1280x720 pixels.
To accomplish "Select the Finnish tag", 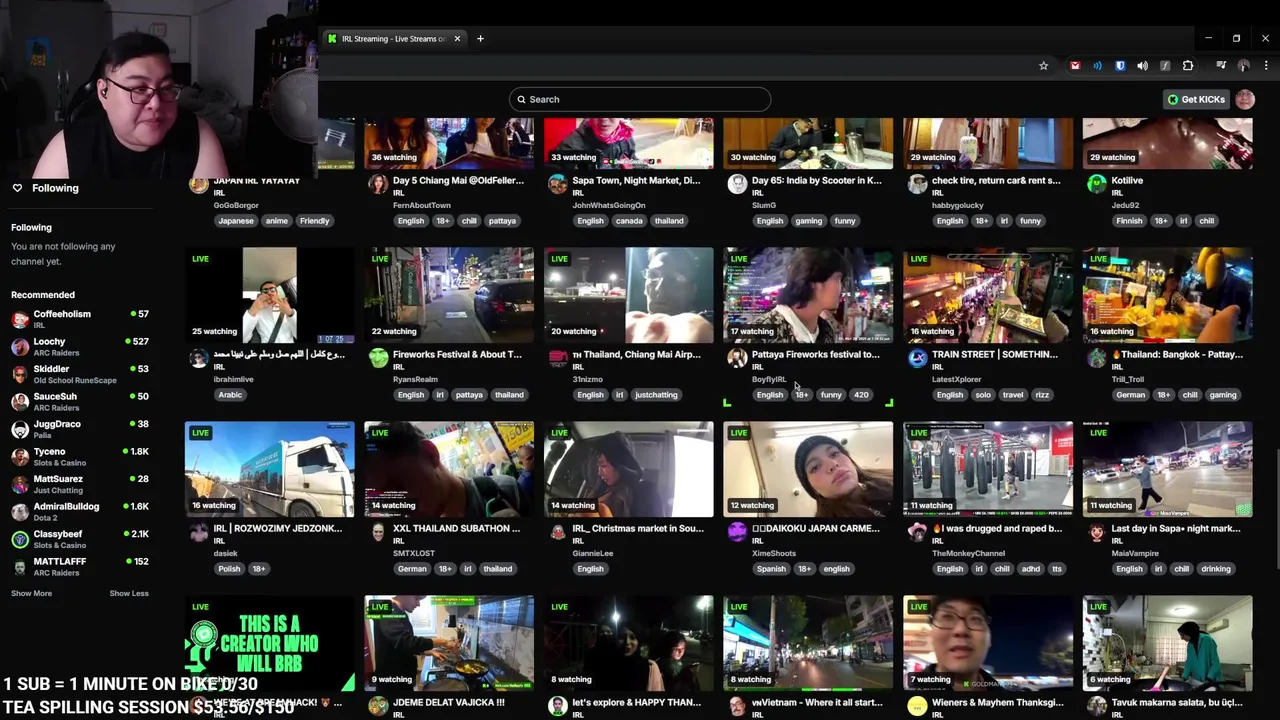I will 1129,221.
